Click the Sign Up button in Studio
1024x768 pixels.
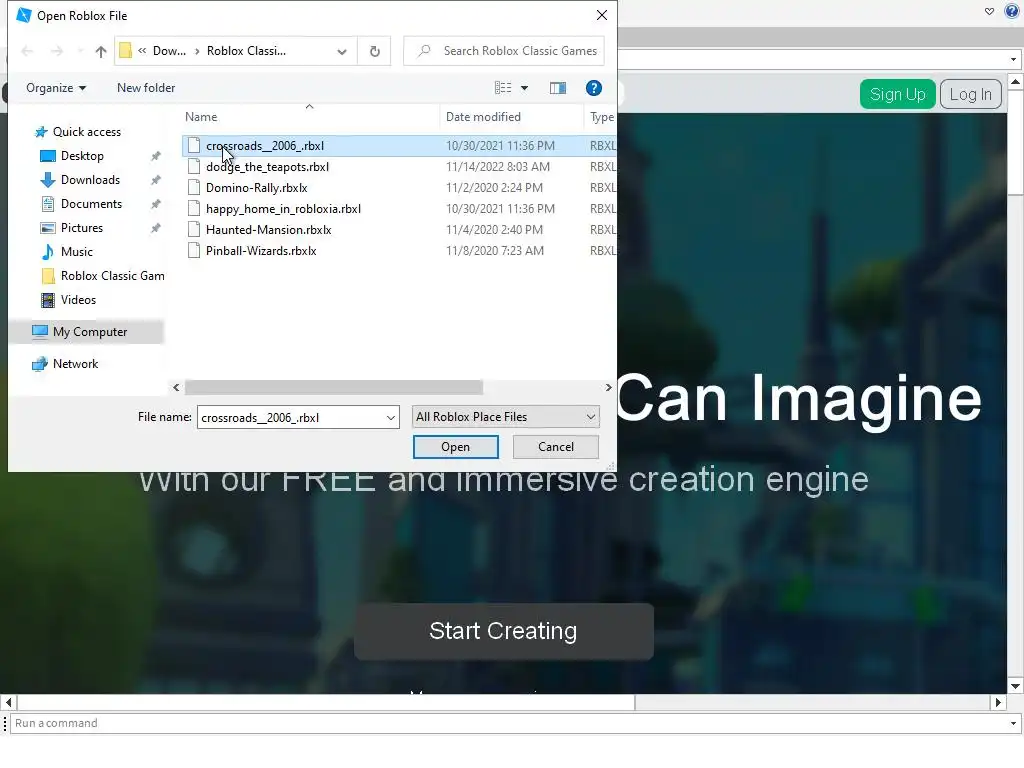[897, 94]
